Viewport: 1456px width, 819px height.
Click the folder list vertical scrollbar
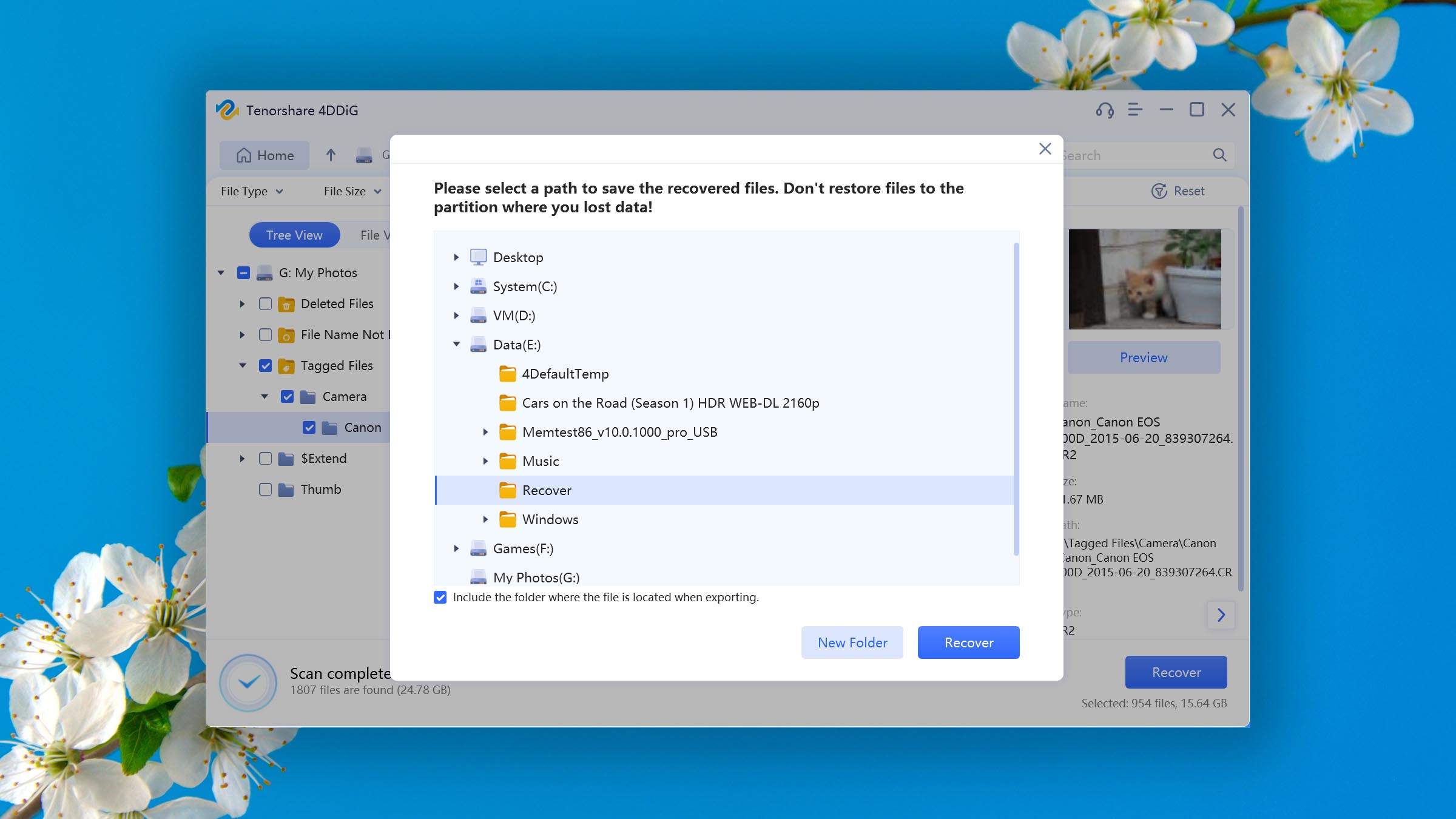coord(1016,399)
